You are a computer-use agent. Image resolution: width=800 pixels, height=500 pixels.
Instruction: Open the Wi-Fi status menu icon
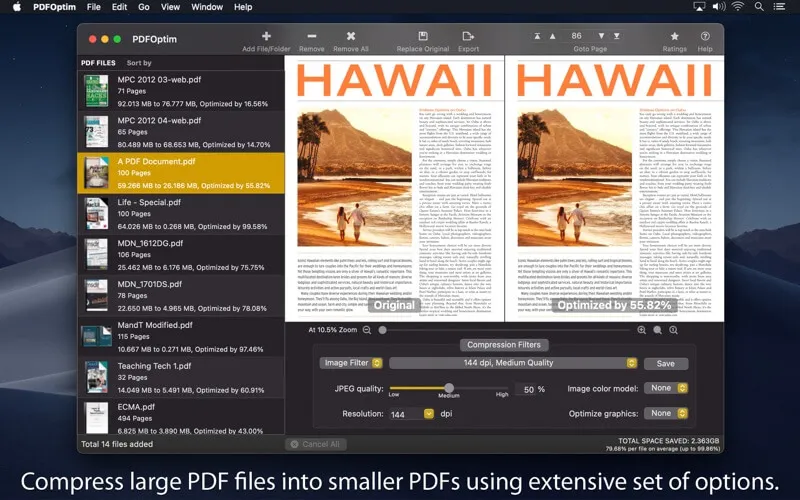(738, 7)
